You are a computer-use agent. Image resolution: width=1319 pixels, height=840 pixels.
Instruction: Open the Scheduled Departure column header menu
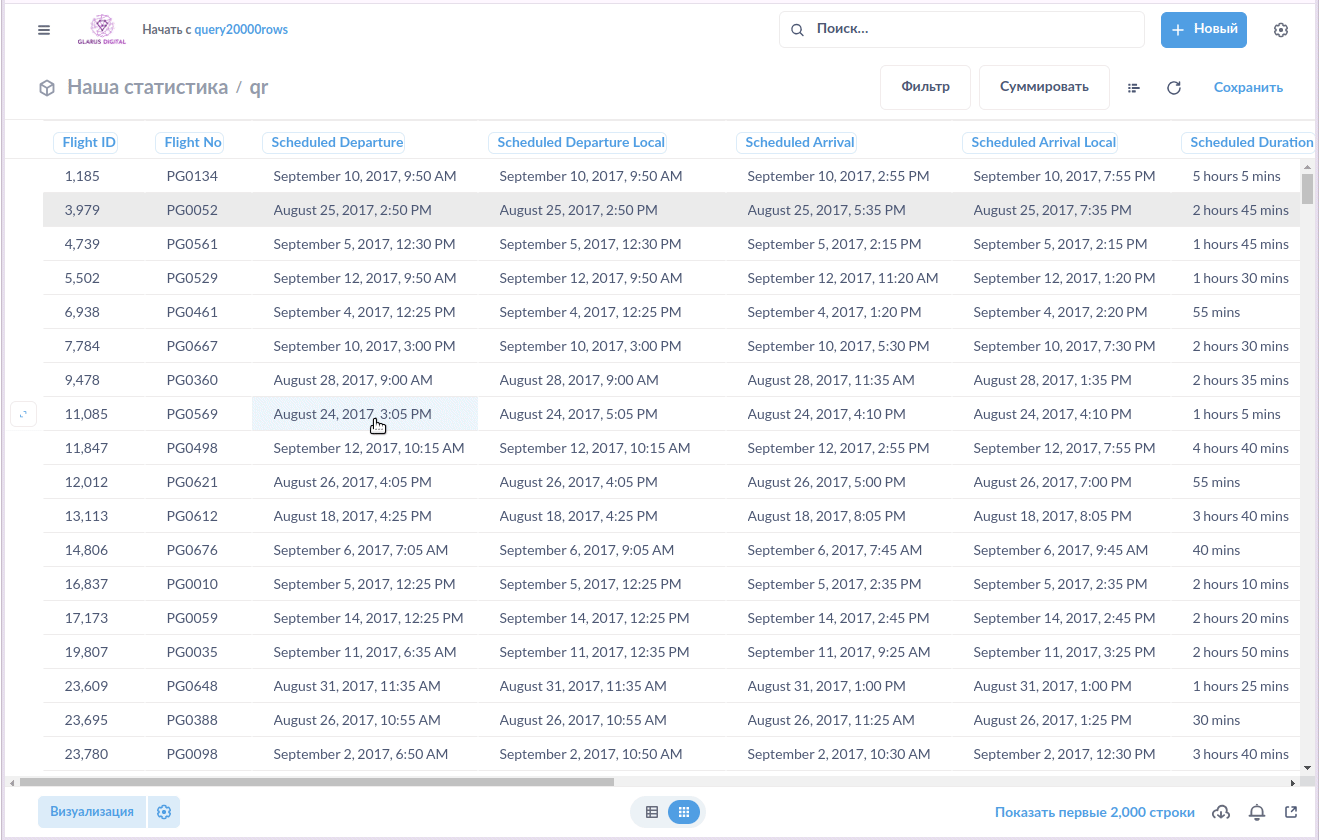click(337, 142)
